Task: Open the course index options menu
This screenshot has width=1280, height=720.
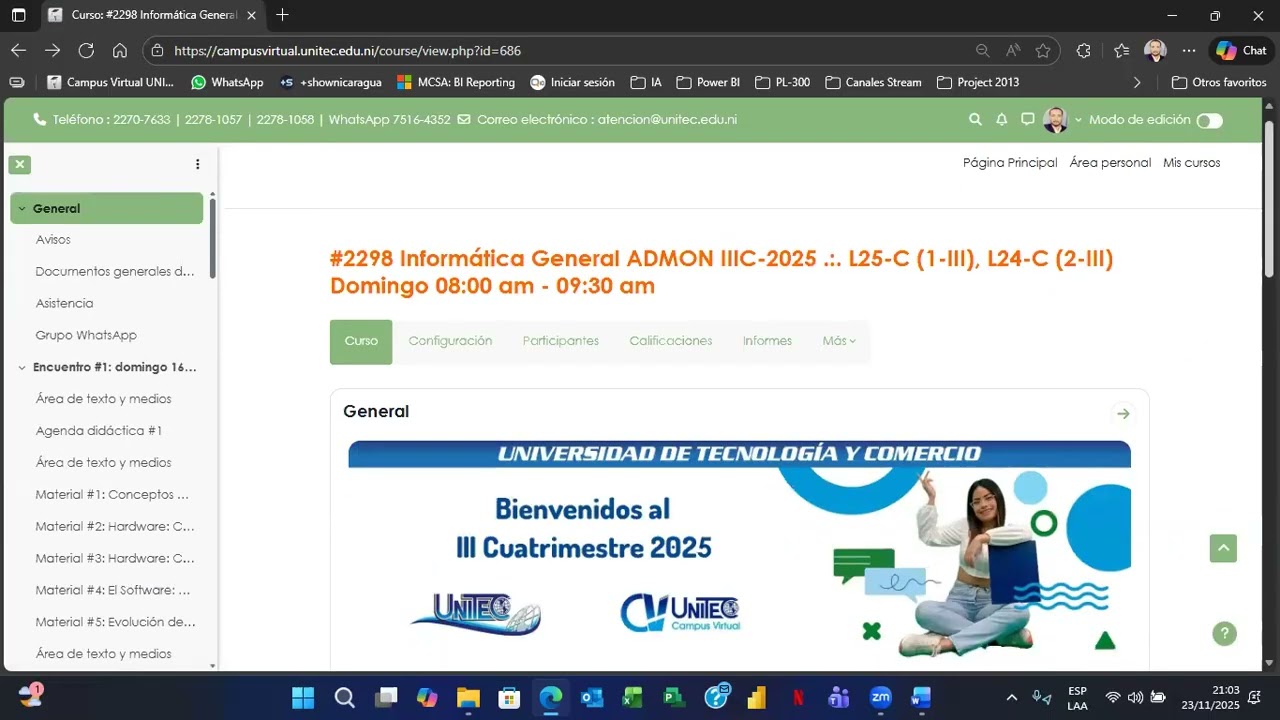Action: click(x=197, y=165)
